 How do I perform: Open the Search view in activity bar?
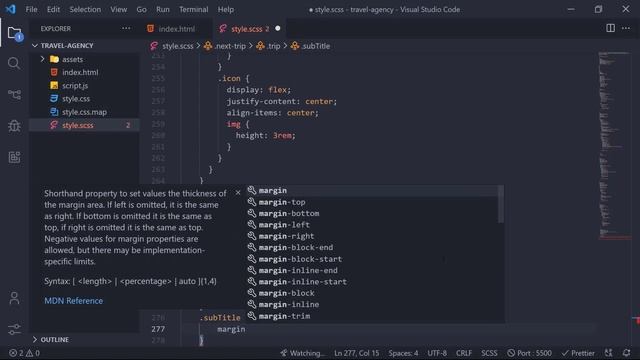14,63
